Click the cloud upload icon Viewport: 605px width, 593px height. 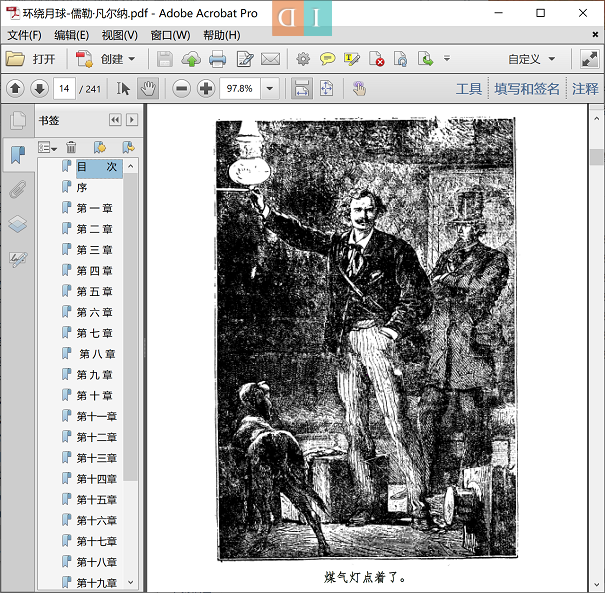(x=191, y=59)
